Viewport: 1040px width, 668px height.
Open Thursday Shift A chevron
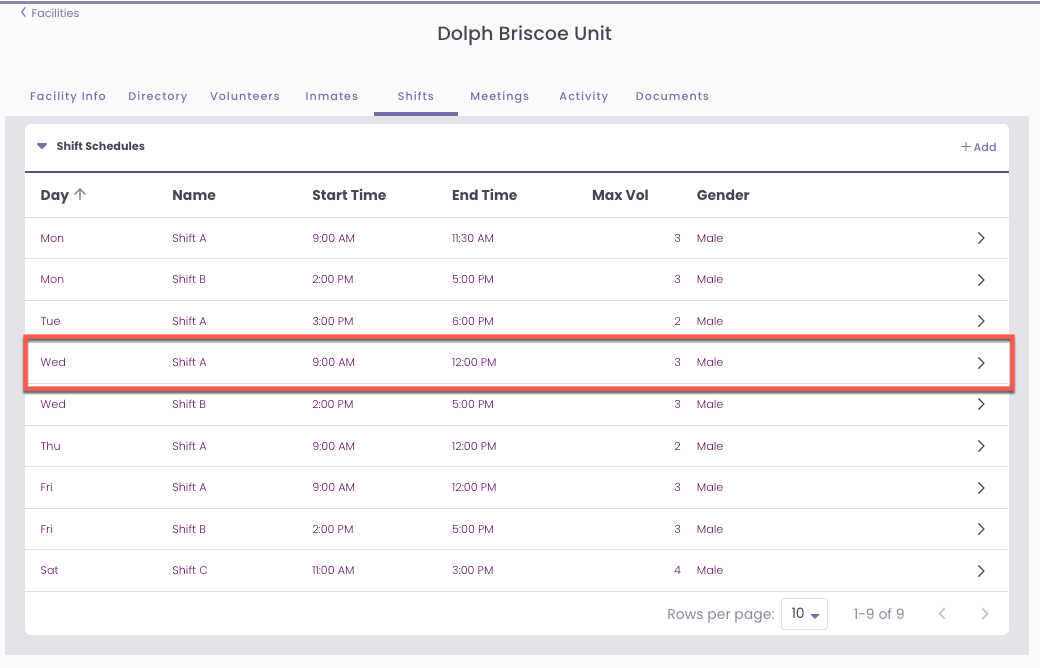pos(981,446)
